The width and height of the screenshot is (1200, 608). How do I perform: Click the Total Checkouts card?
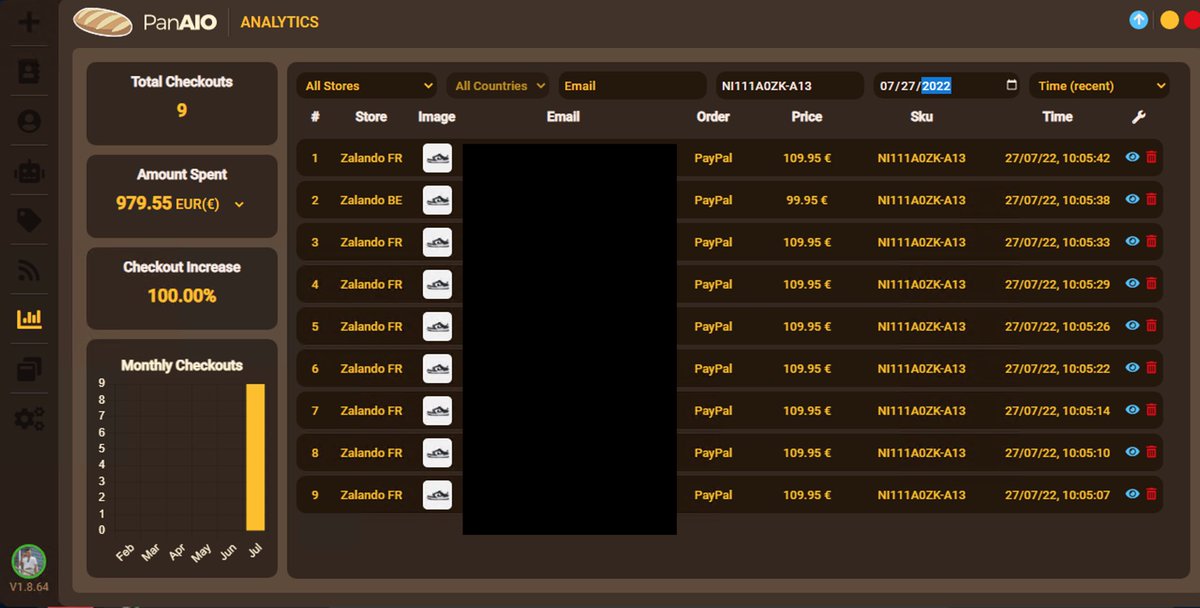tap(182, 104)
